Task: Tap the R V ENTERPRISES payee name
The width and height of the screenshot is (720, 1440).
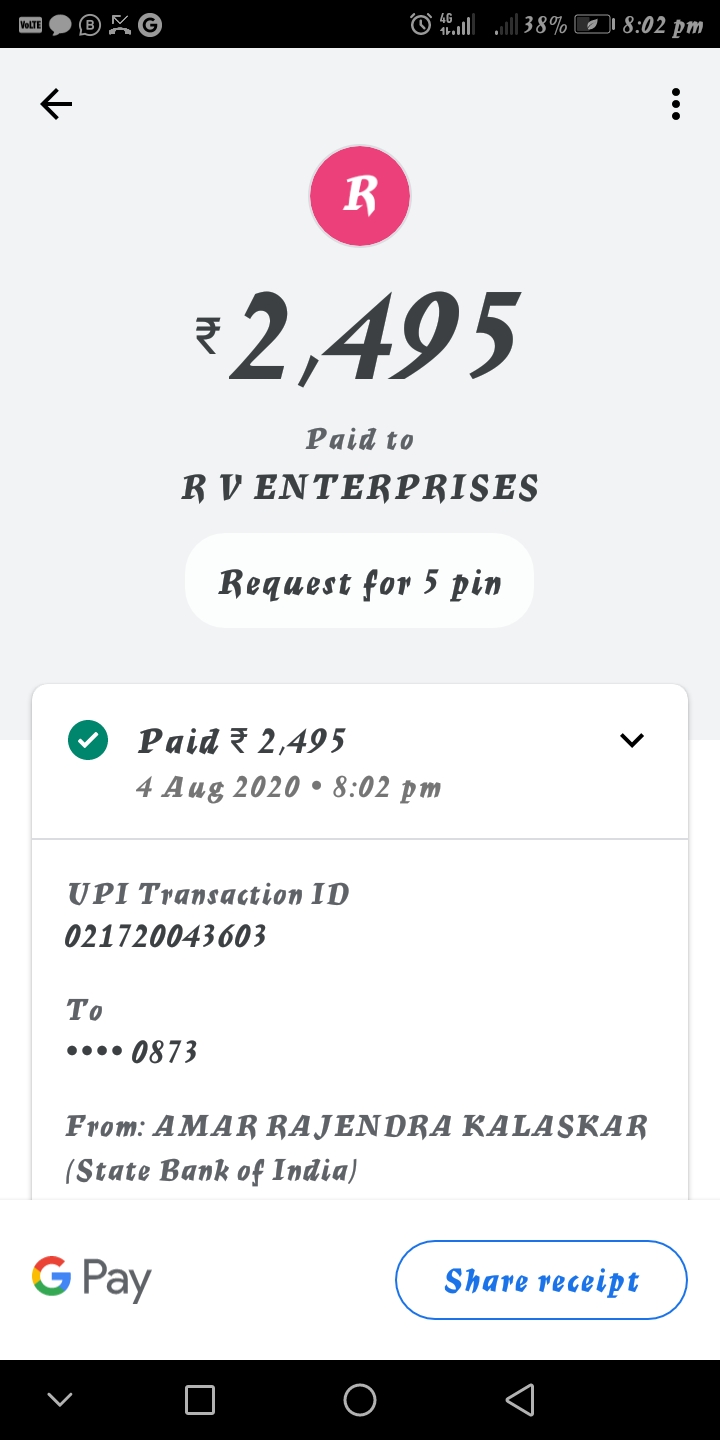Action: coord(360,488)
